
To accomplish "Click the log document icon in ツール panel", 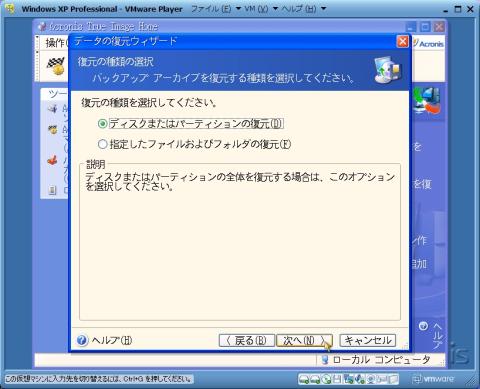I will 52,190.
